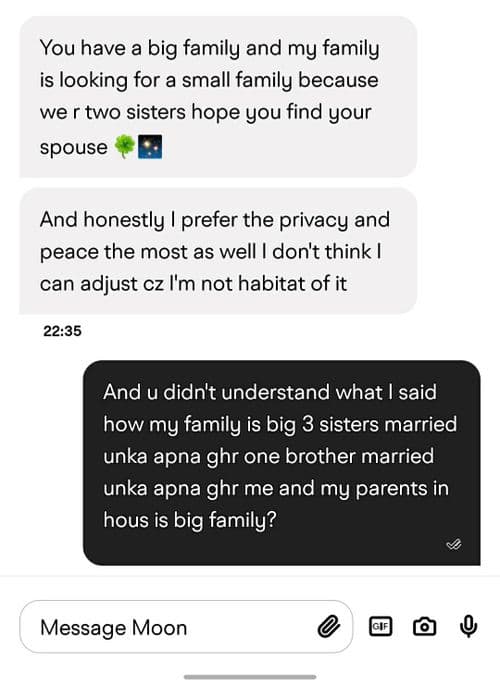Viewport: 500px width, 686px height.
Task: Click the night sky stars emoji
Action: pos(150,147)
